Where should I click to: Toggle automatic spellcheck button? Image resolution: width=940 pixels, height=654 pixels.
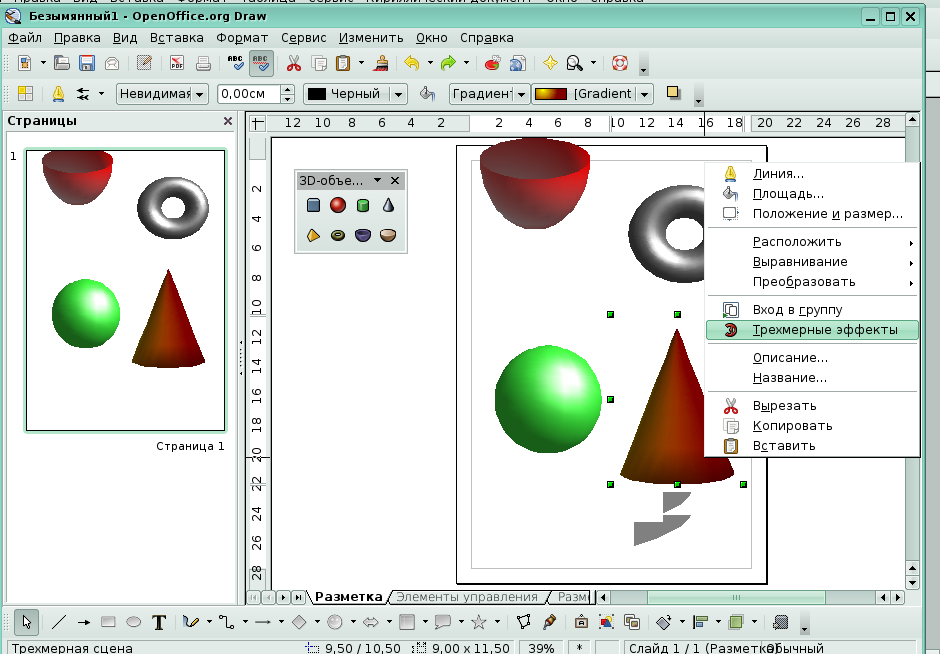point(261,63)
